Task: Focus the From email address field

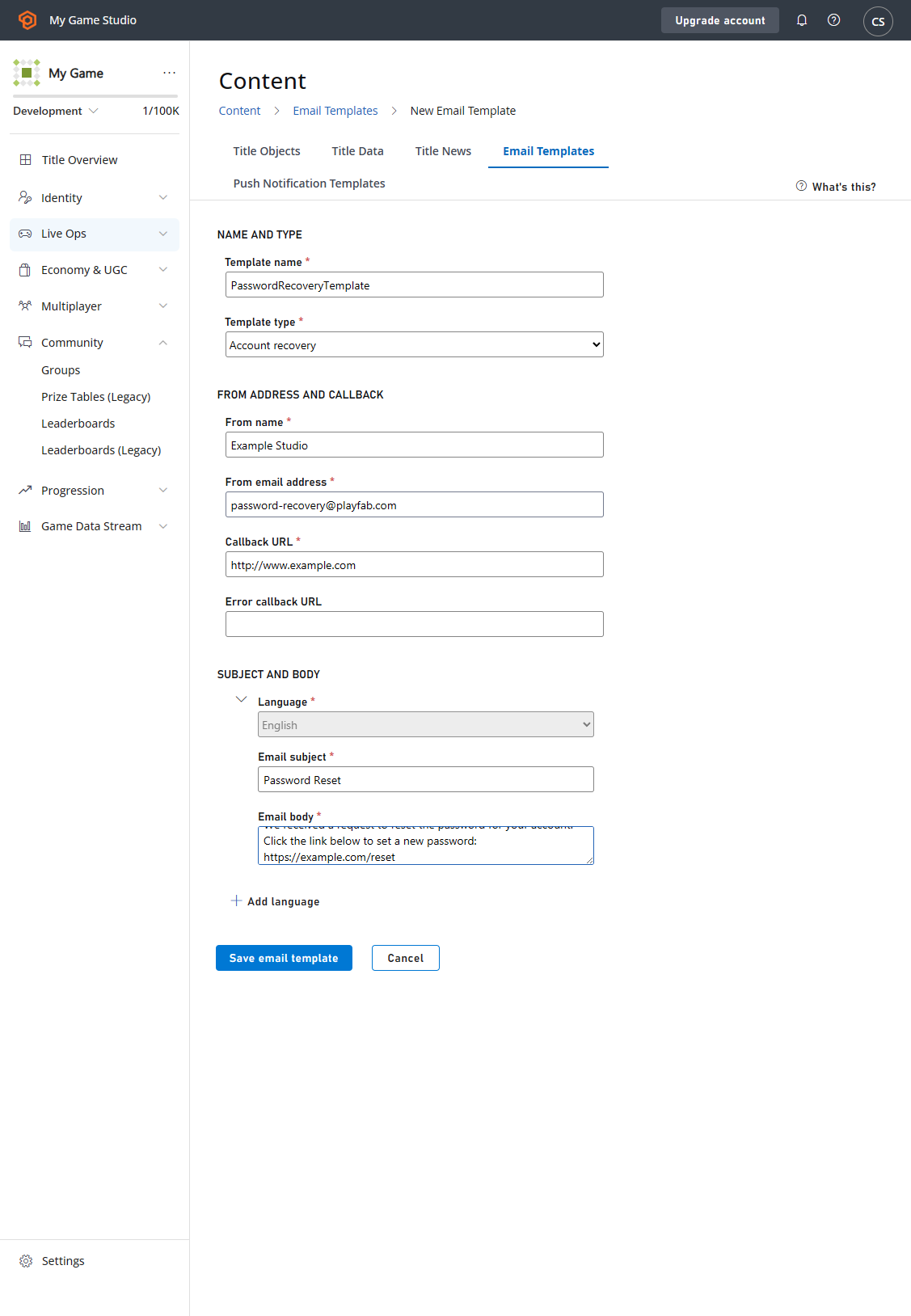Action: point(414,504)
